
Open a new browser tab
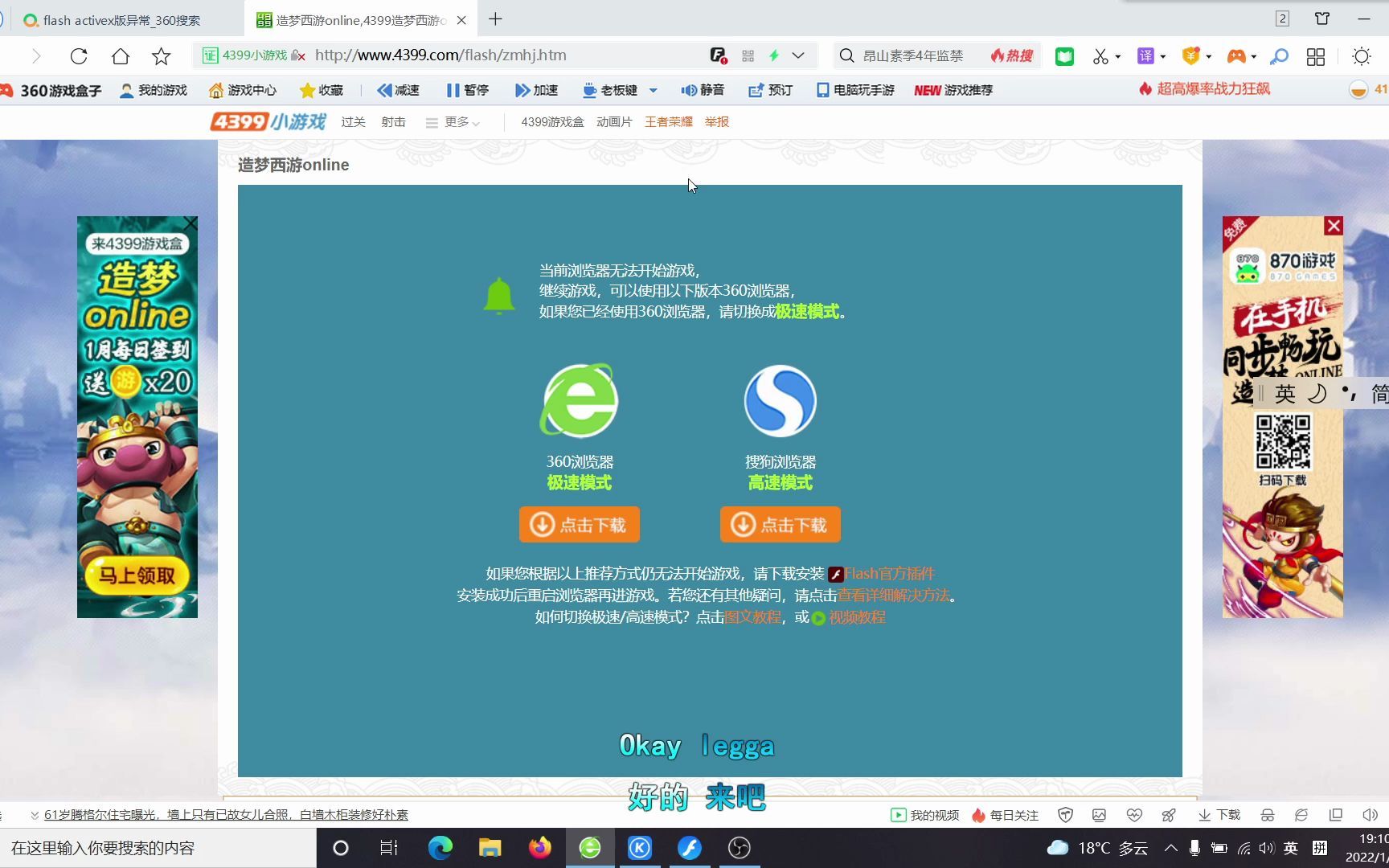495,19
